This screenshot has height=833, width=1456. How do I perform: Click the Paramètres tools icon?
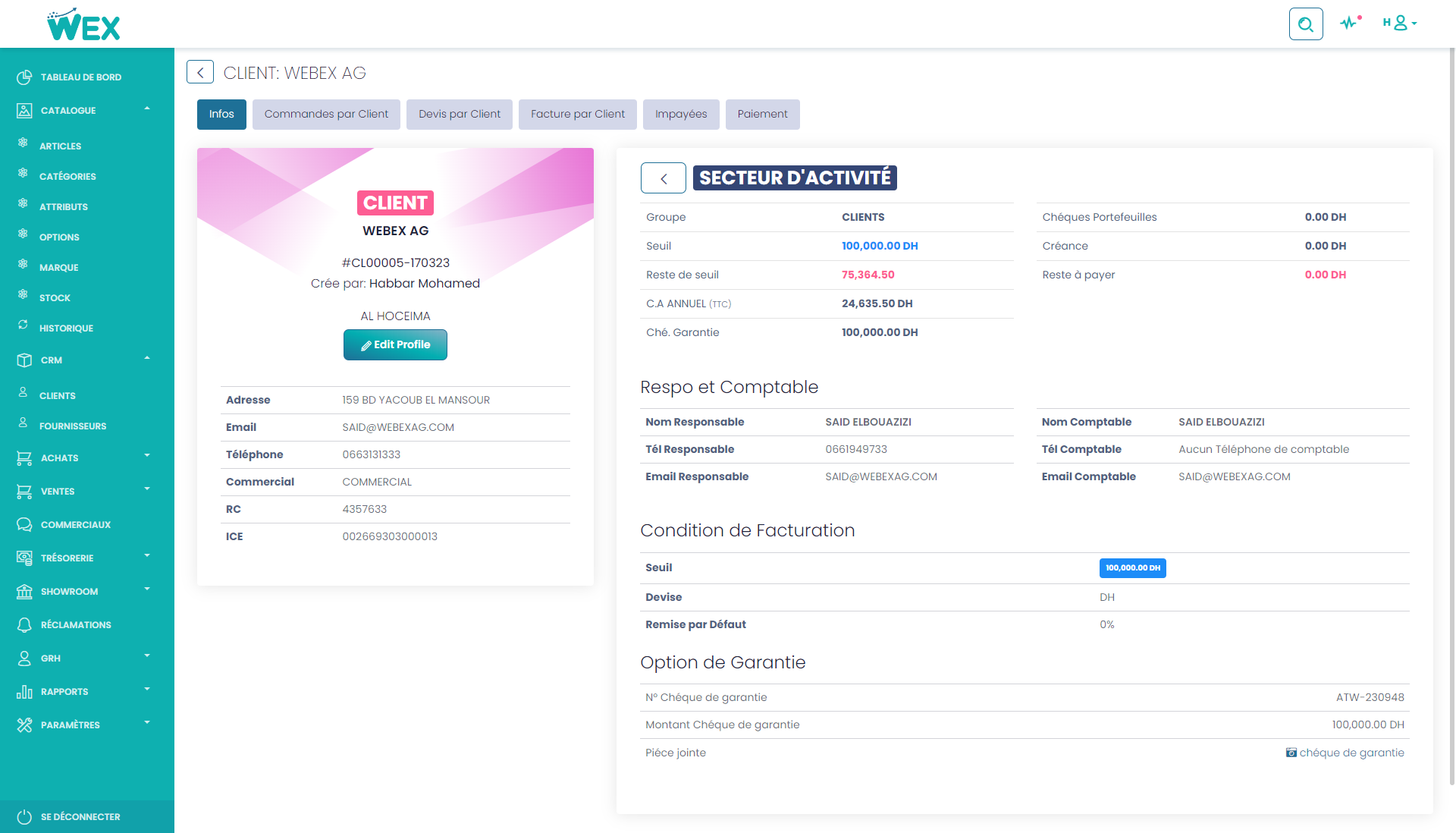pyautogui.click(x=24, y=725)
